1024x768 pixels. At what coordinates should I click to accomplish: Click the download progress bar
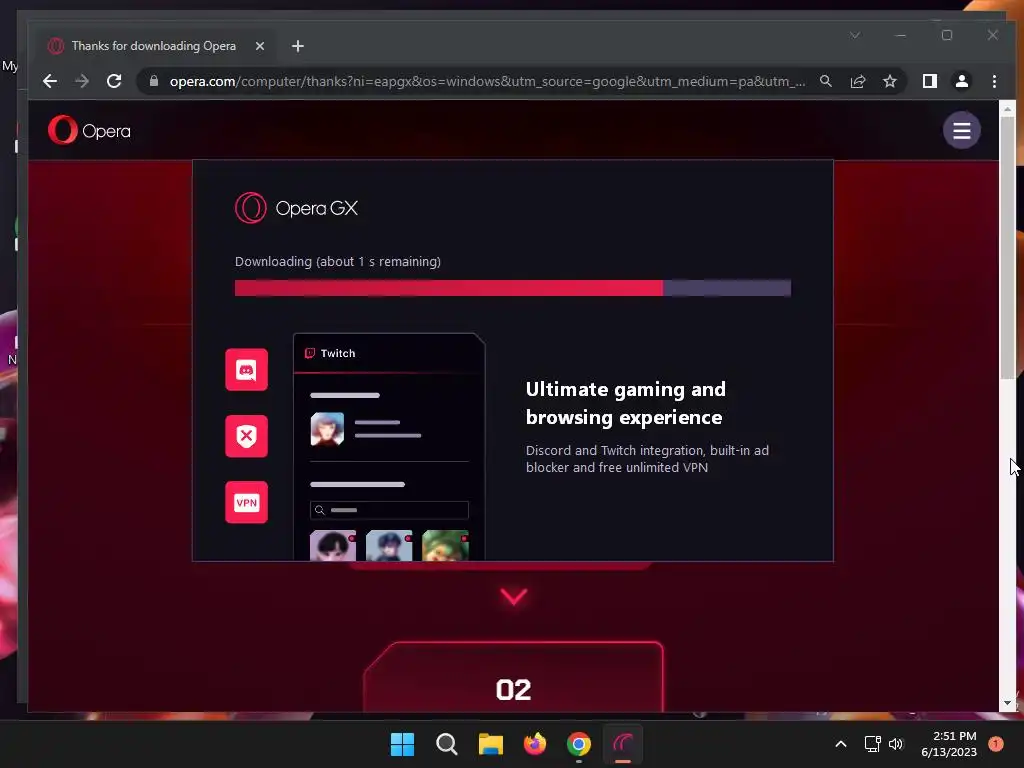click(x=513, y=288)
